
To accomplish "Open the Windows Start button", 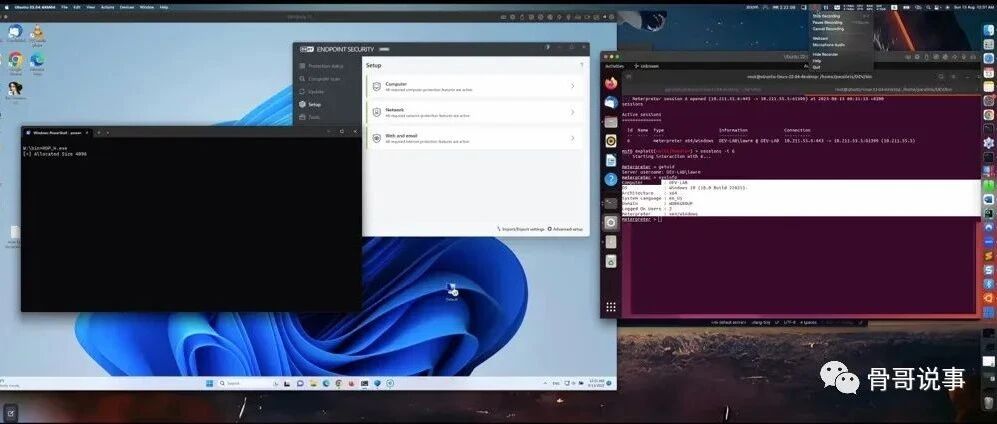I will 209,383.
